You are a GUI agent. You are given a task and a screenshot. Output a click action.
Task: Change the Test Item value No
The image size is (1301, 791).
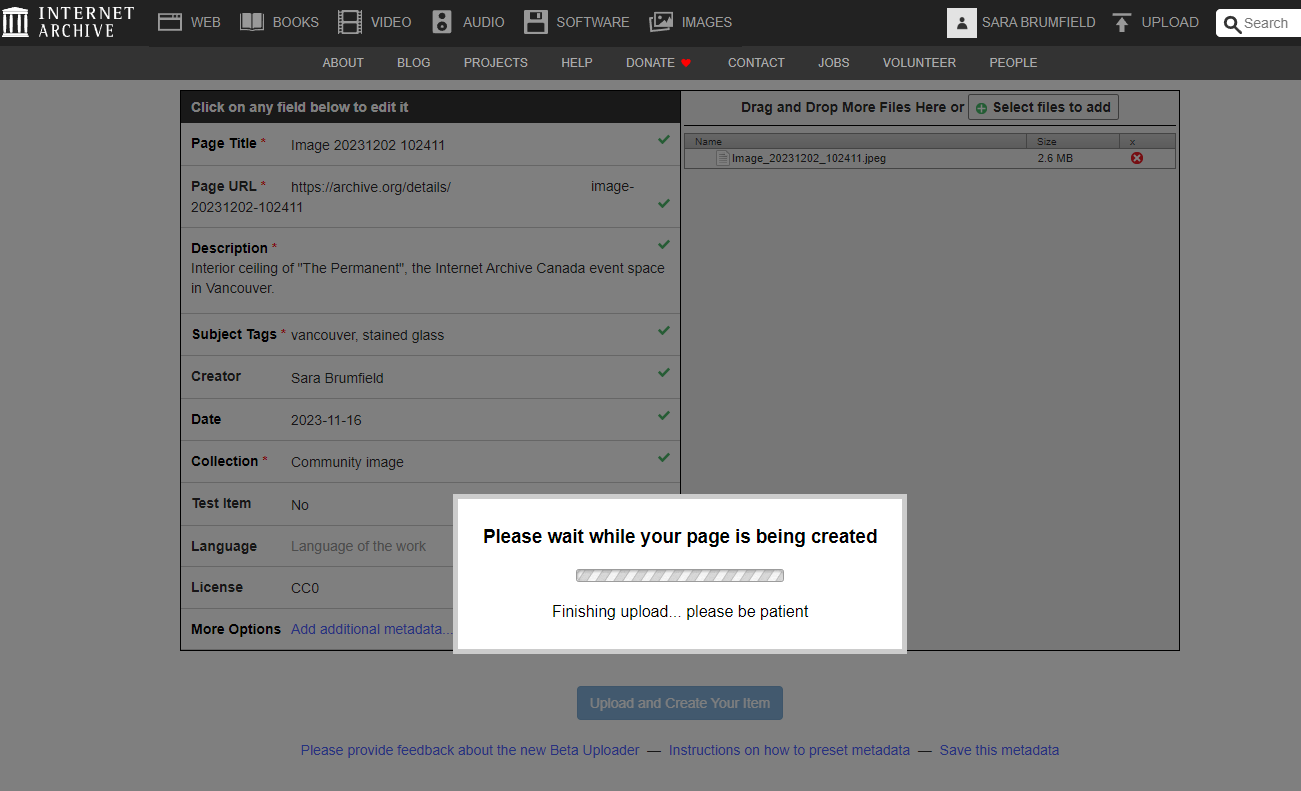coord(300,505)
